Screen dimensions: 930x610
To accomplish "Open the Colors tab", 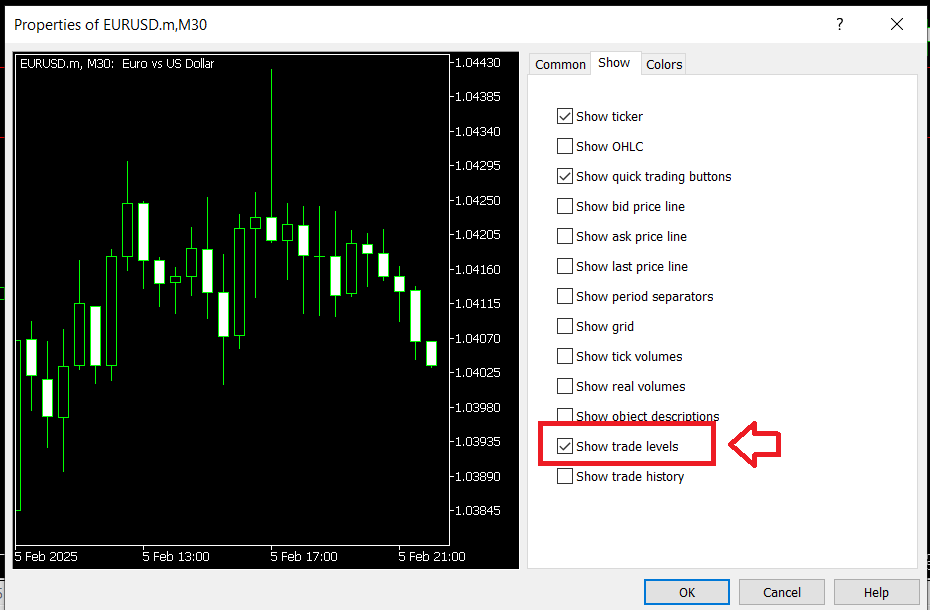I will point(664,64).
